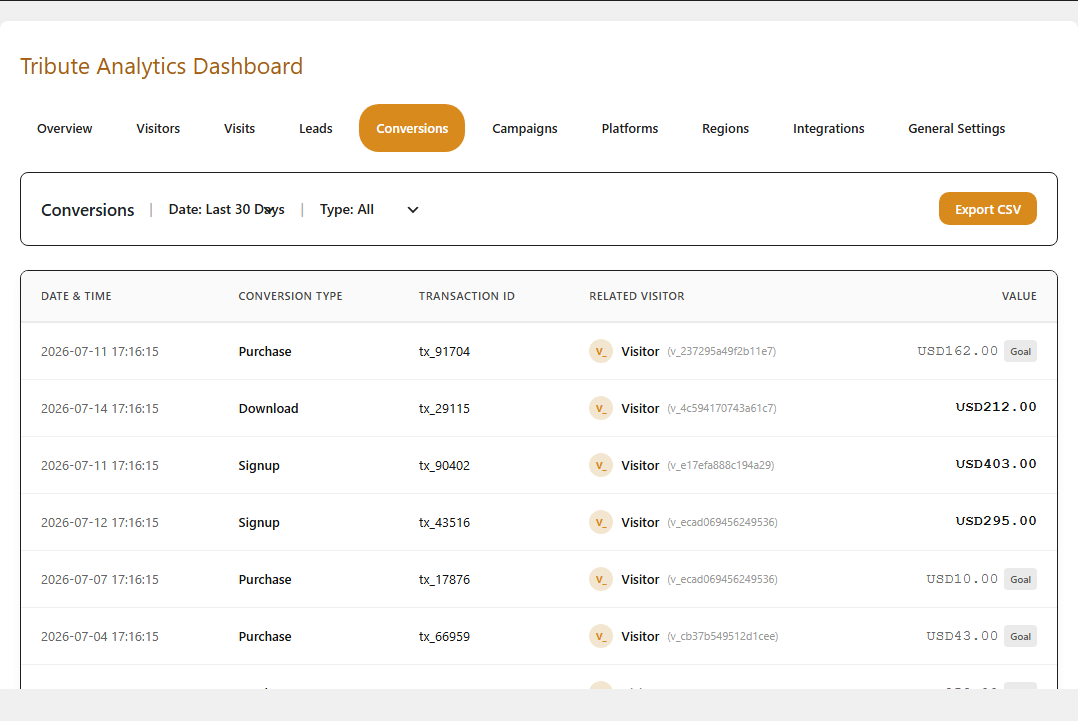Click transaction ID tx_29115
Image resolution: width=1078 pixels, height=721 pixels.
(444, 408)
